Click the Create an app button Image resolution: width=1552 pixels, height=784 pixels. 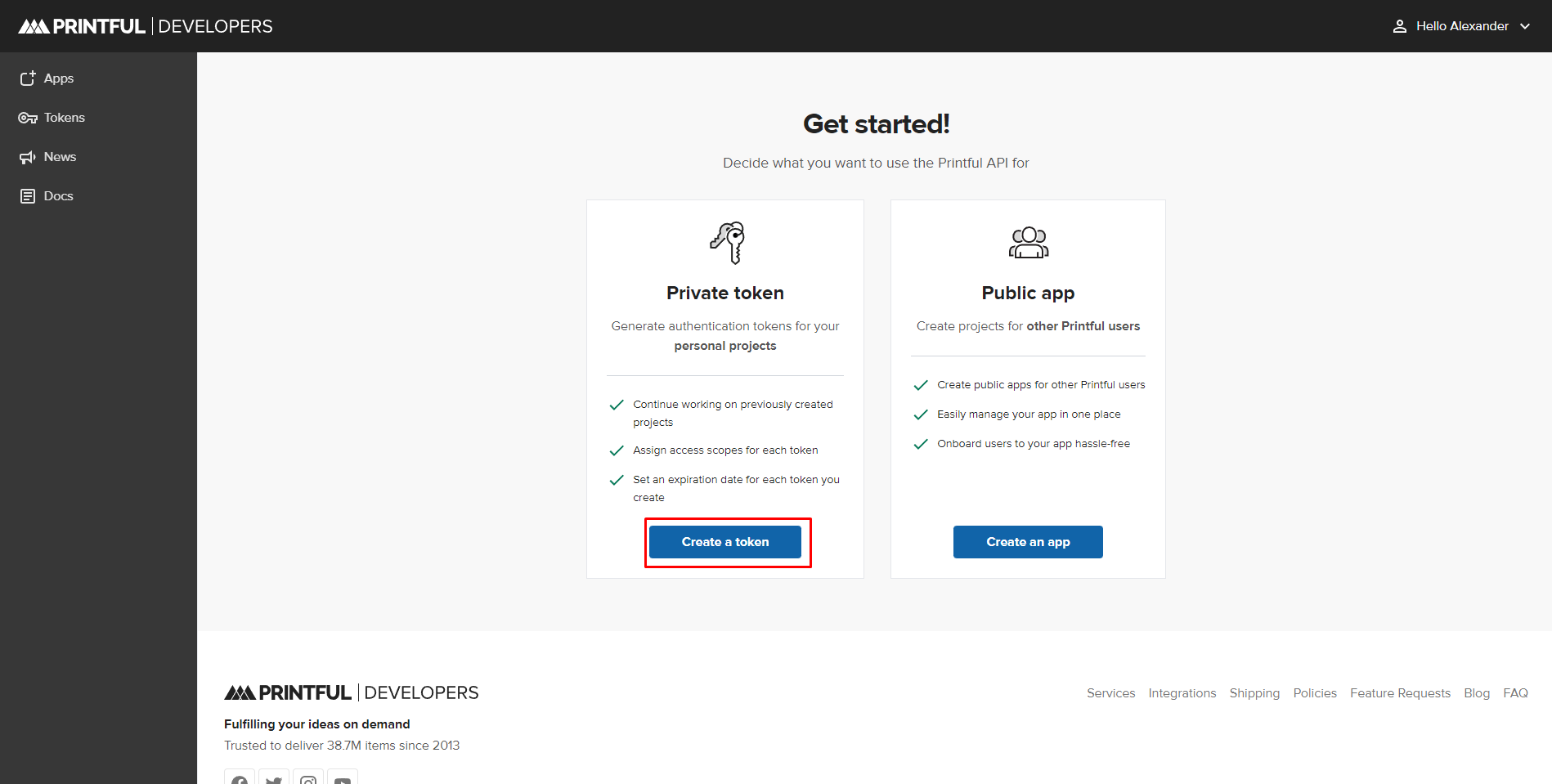1028,542
